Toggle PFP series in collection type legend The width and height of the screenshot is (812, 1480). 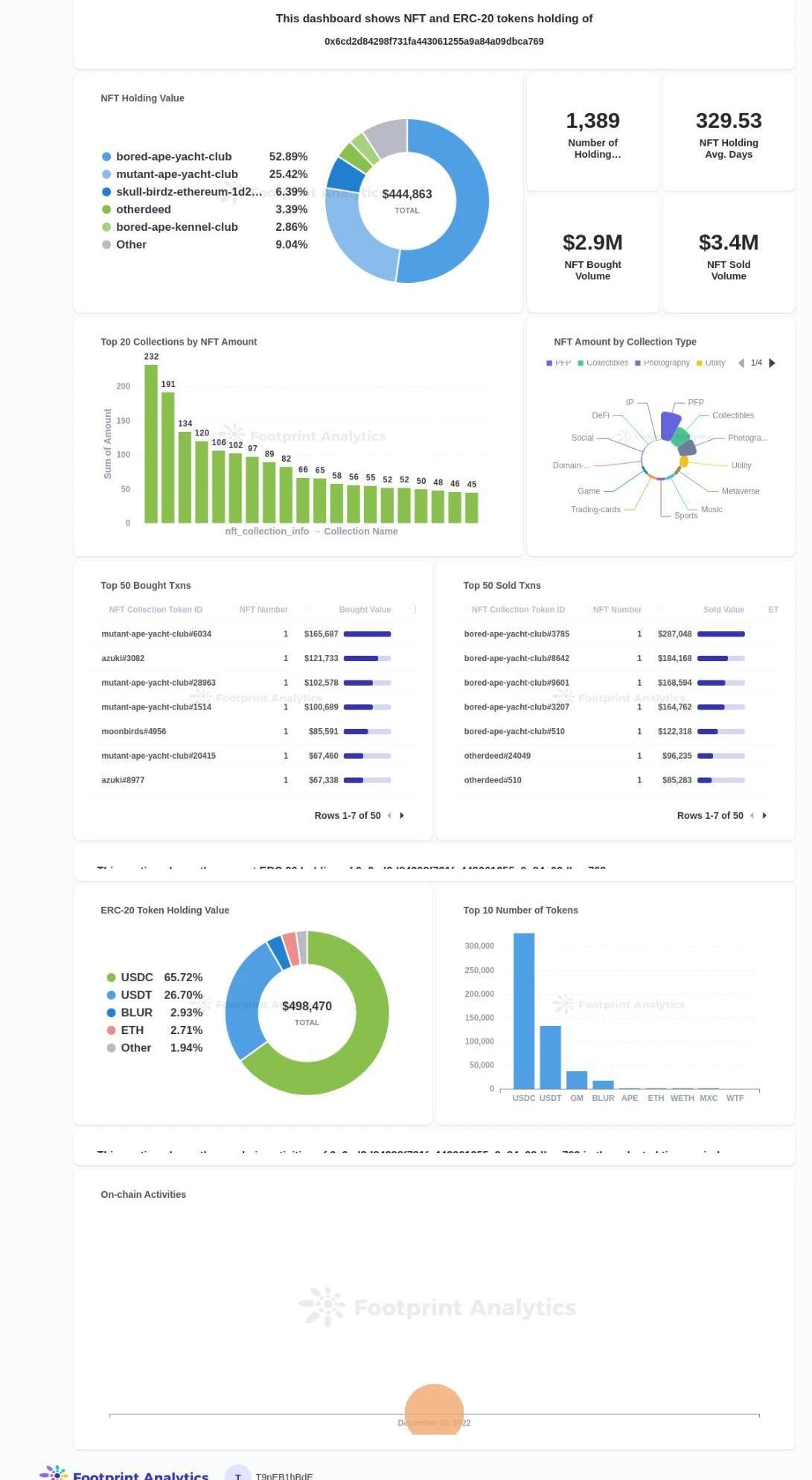[x=558, y=363]
